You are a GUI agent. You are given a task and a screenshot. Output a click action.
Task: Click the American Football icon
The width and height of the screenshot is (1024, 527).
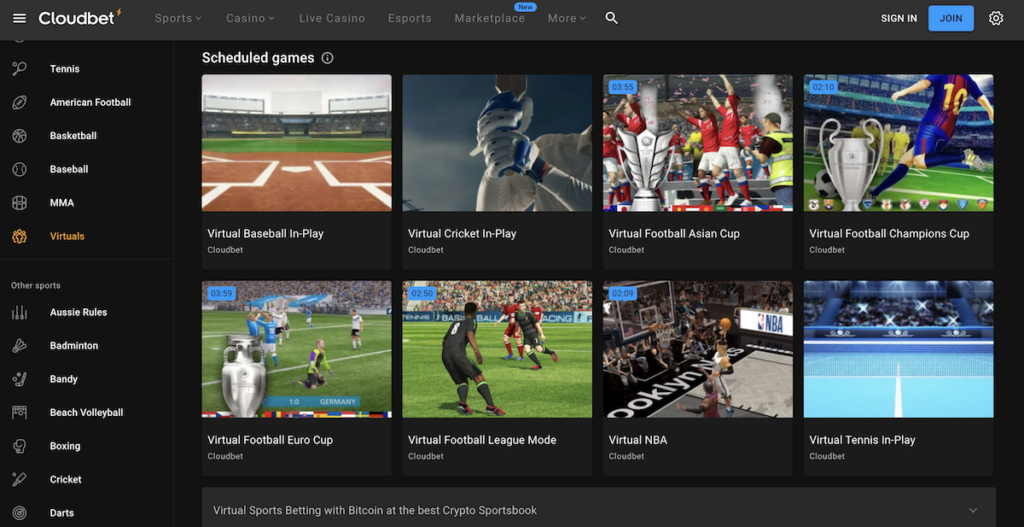coord(20,103)
